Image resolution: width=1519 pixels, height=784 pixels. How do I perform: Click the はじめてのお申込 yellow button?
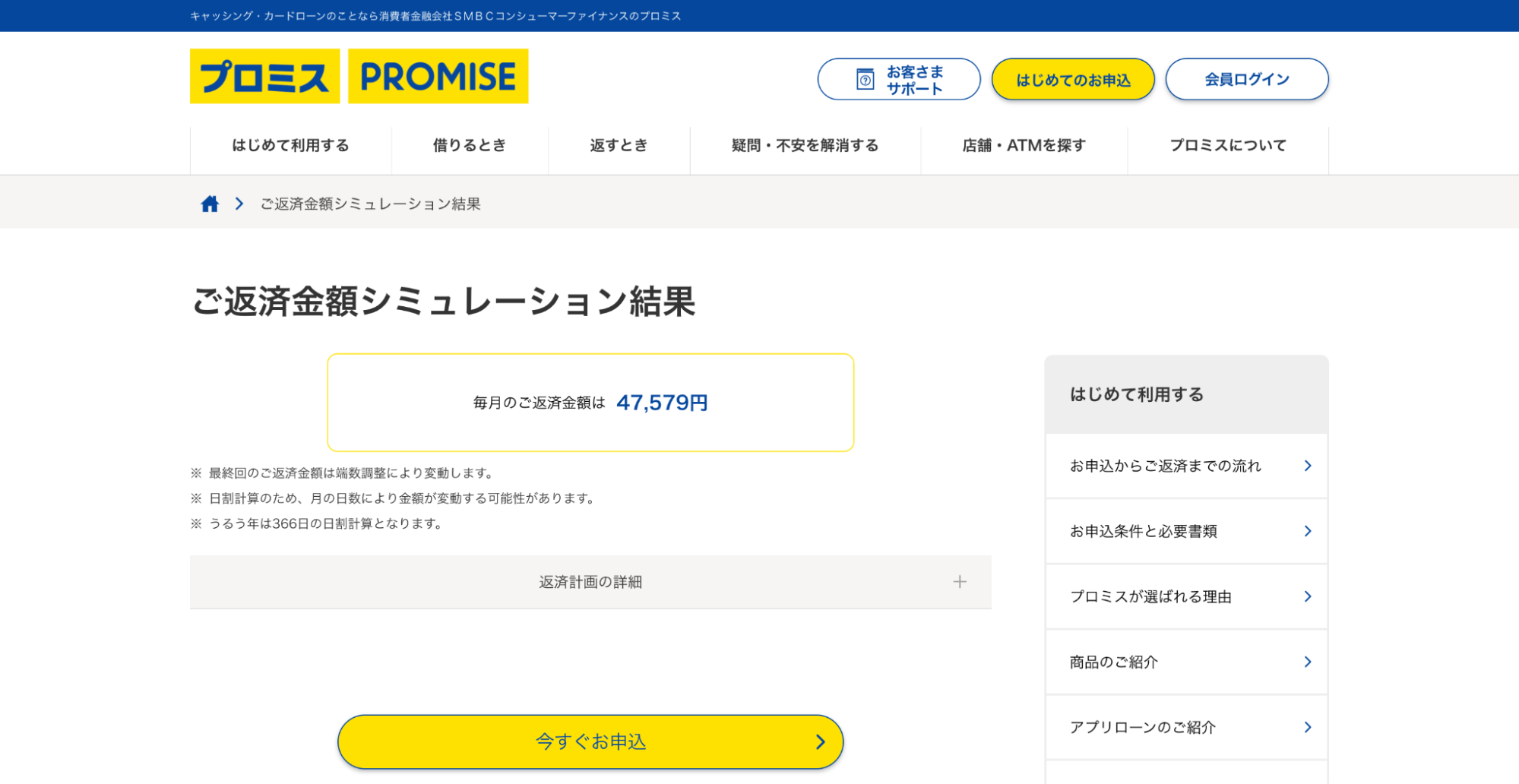(1073, 79)
